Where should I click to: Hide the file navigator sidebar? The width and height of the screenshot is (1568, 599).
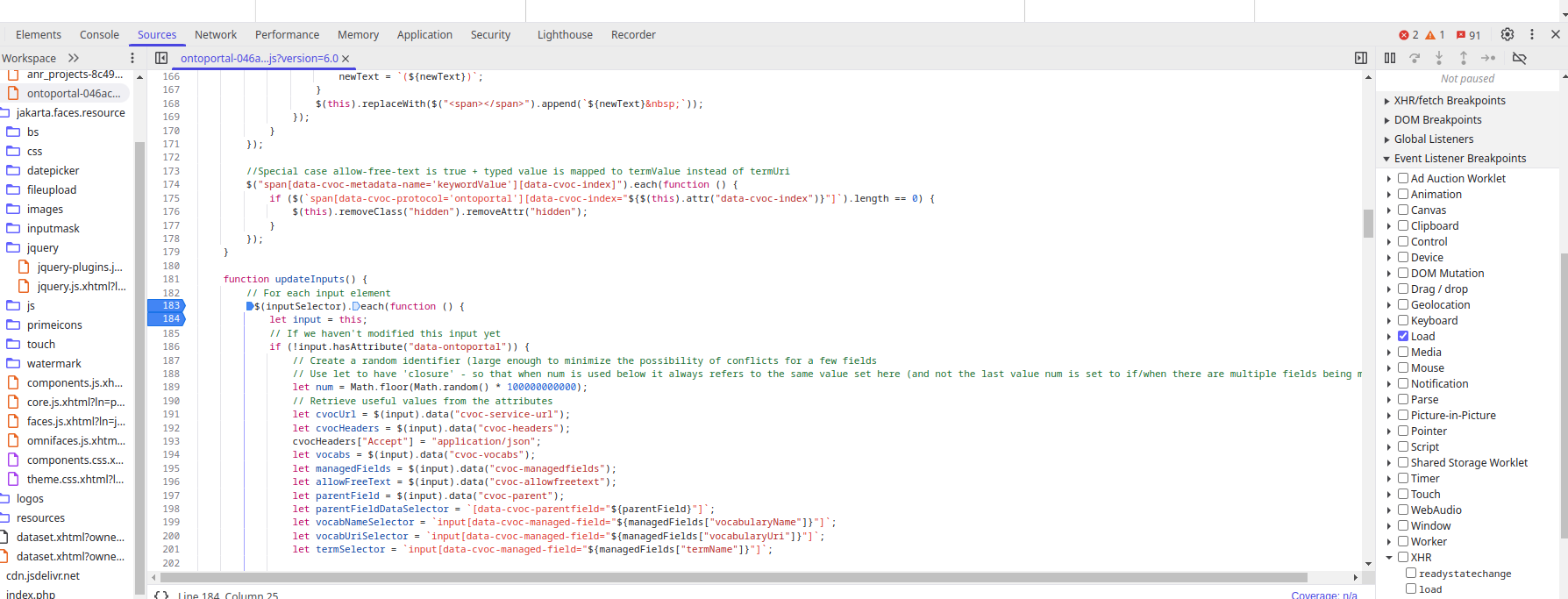coord(161,58)
